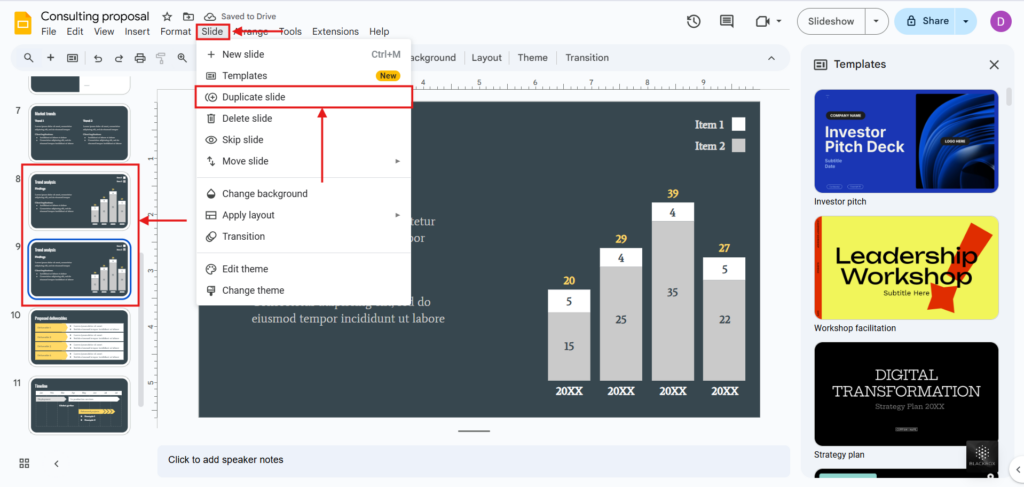Image resolution: width=1024 pixels, height=487 pixels.
Task: Choose Duplicate slide from the menu
Action: 253,97
